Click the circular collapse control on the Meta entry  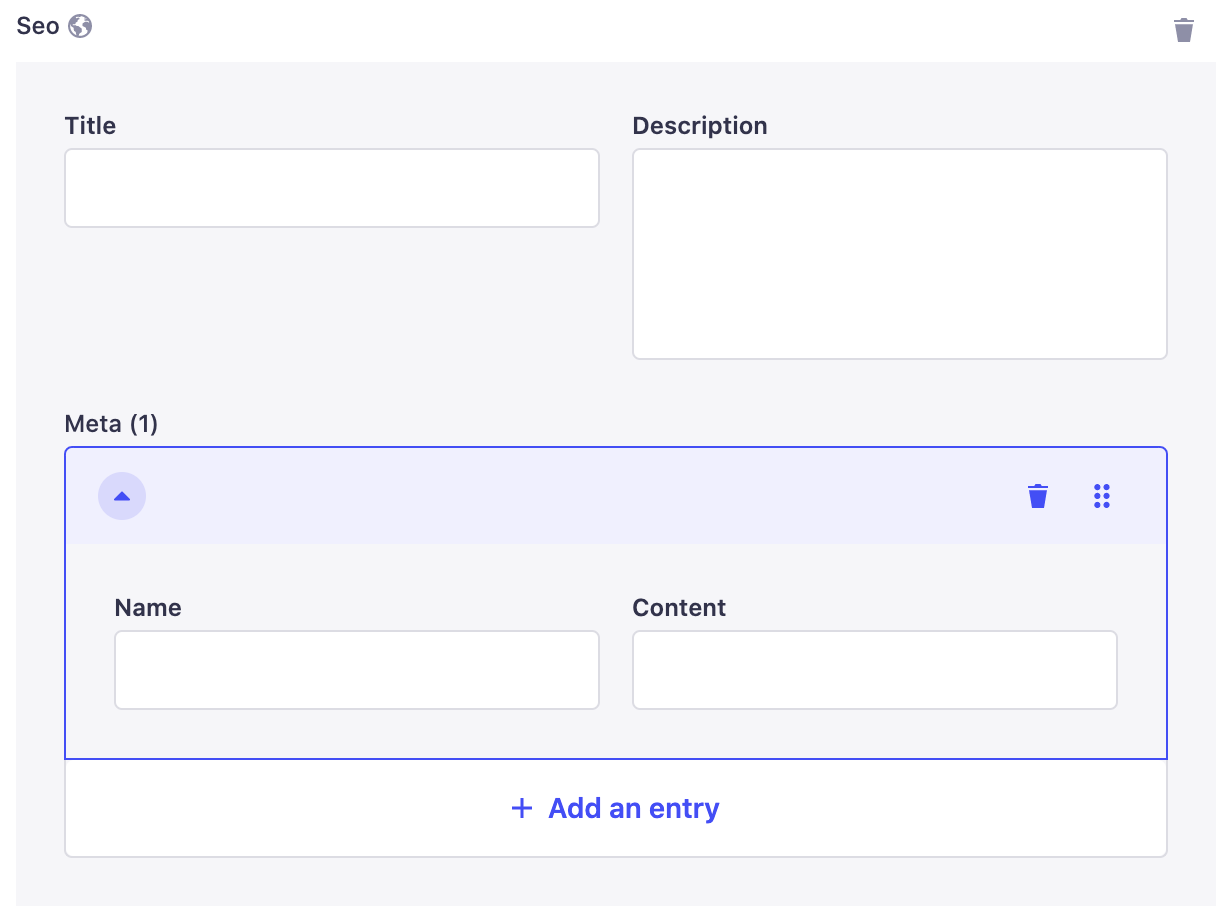point(121,495)
